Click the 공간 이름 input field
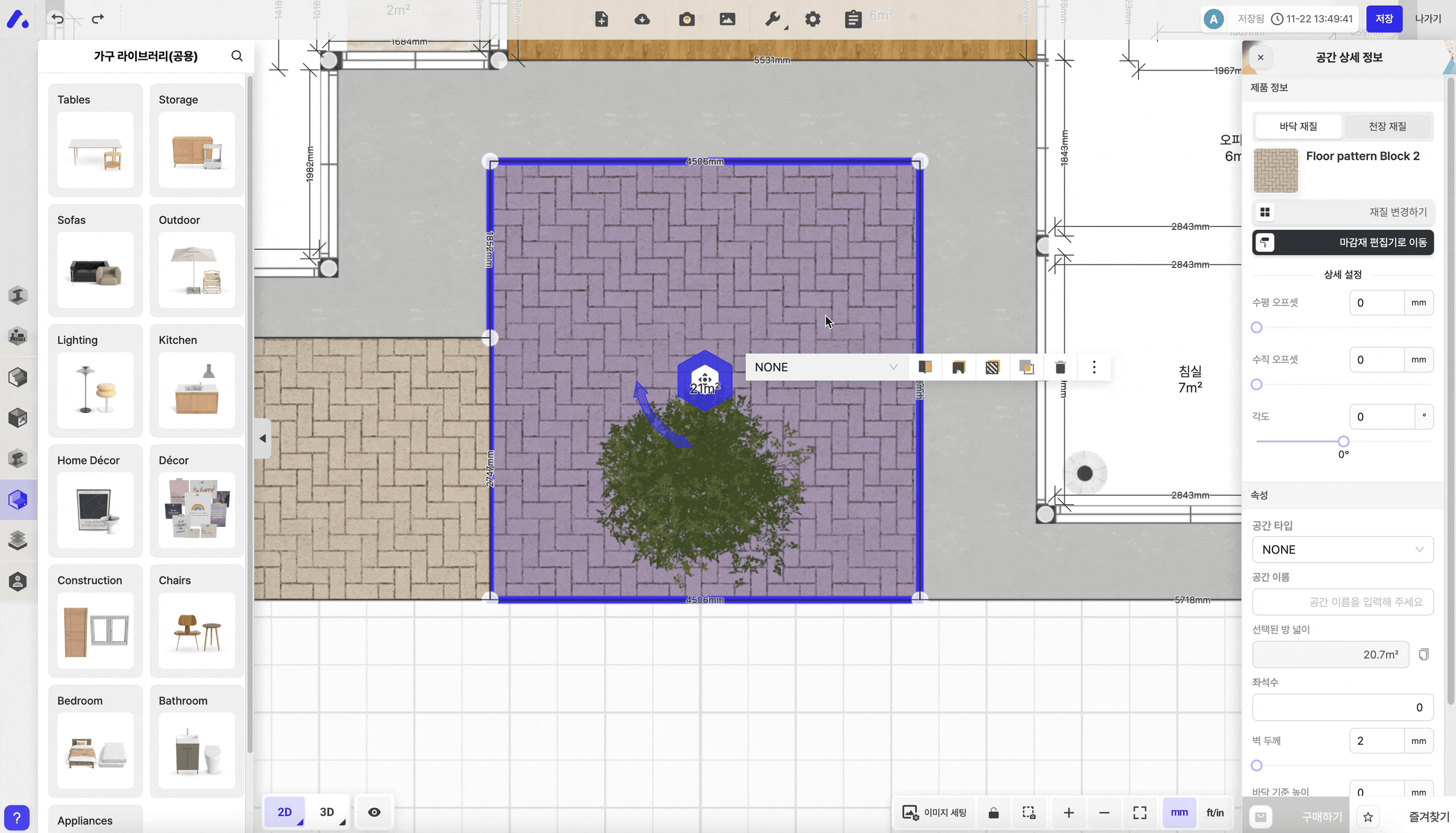Screen dimensions: 1456x833 pos(1343,602)
